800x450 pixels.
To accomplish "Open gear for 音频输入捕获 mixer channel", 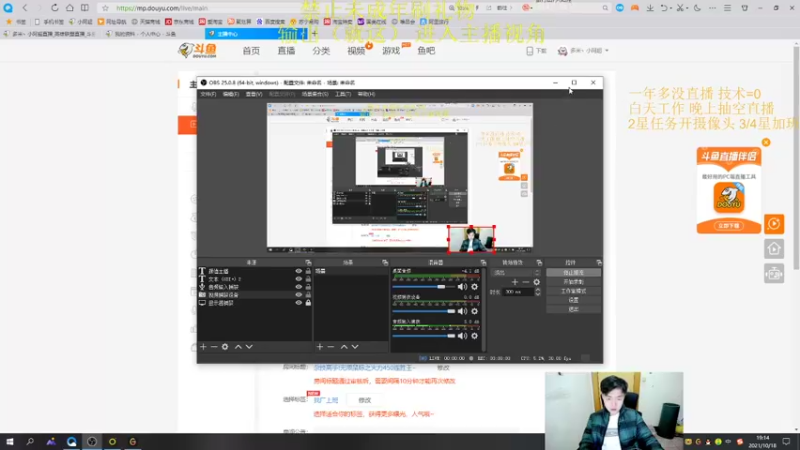I will pyautogui.click(x=474, y=336).
